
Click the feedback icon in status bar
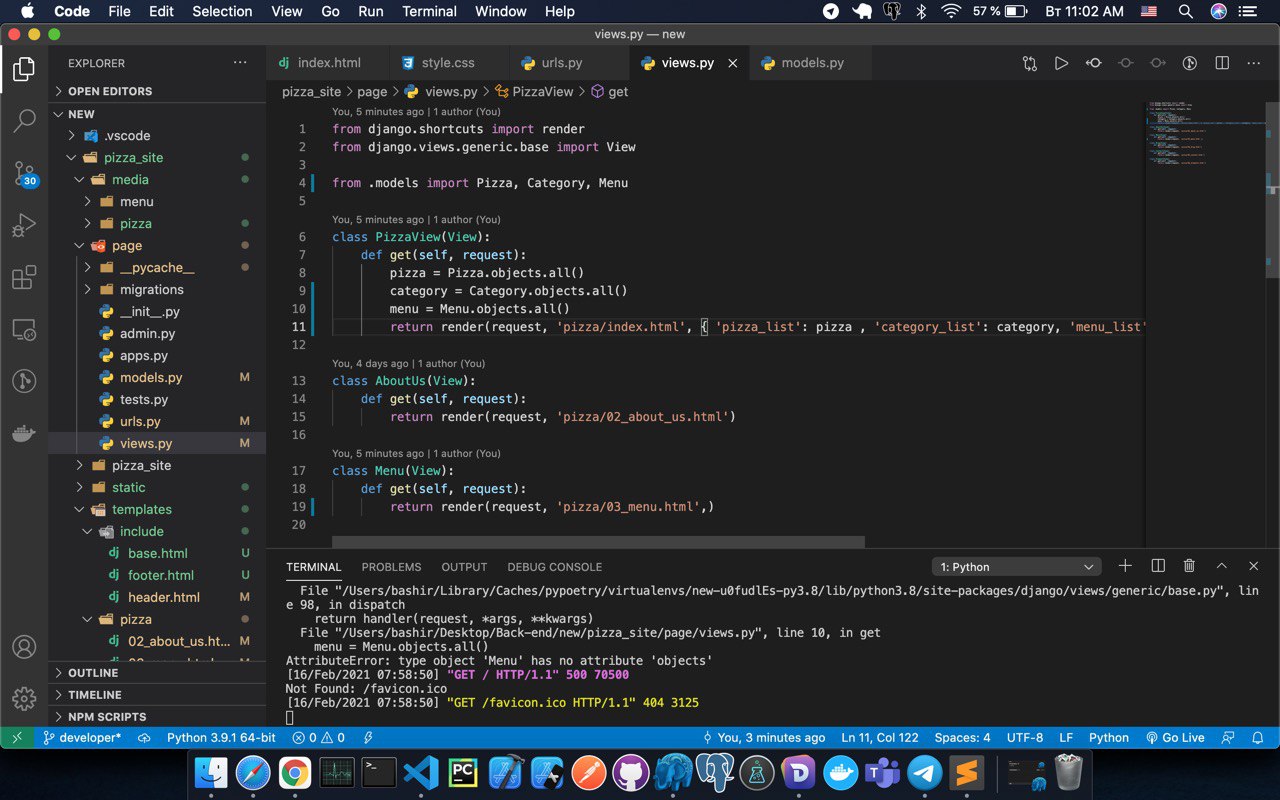point(1227,738)
